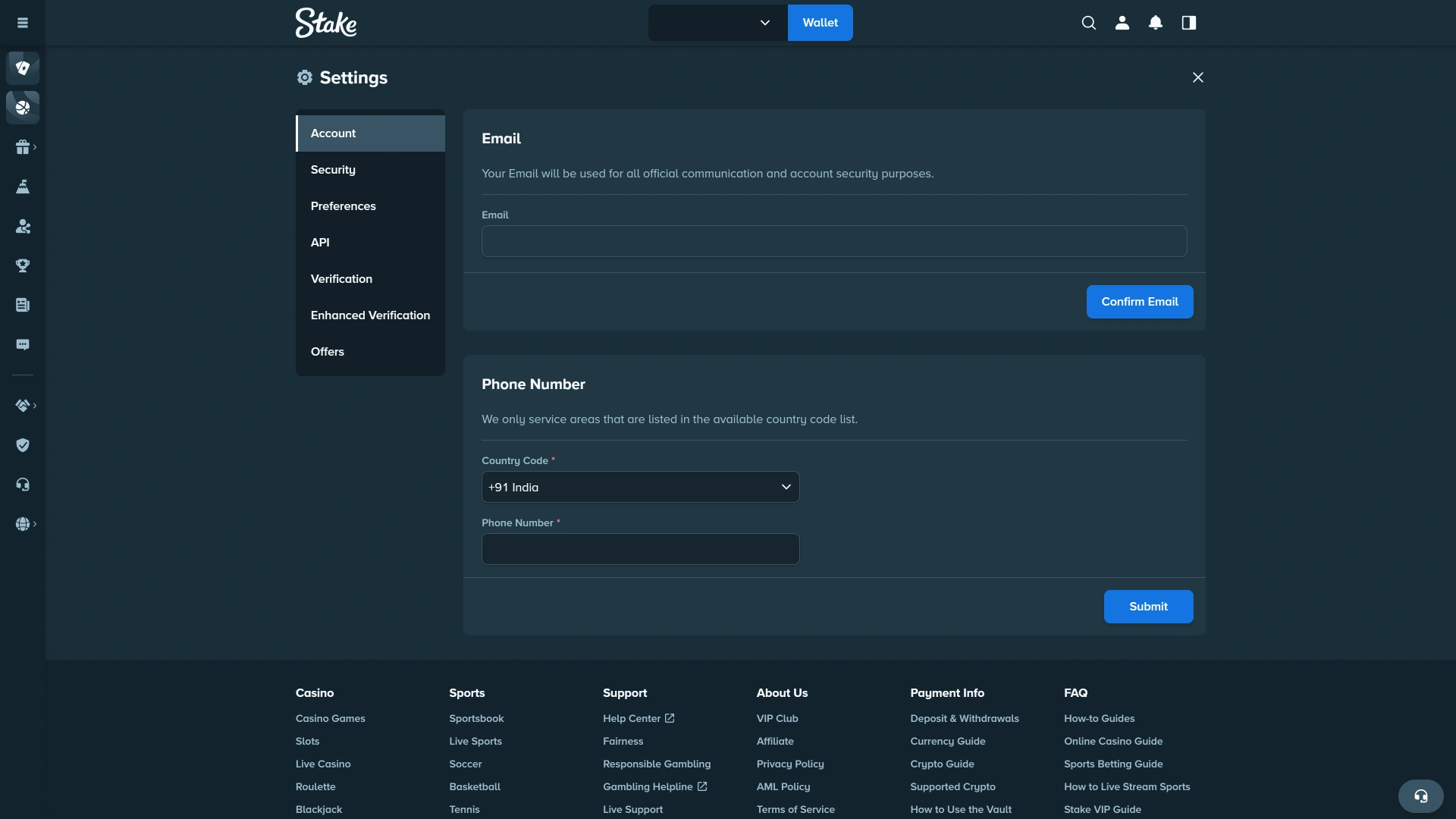Open the Live Support headset sidebar icon
Viewport: 1456px width, 819px height.
(x=23, y=485)
